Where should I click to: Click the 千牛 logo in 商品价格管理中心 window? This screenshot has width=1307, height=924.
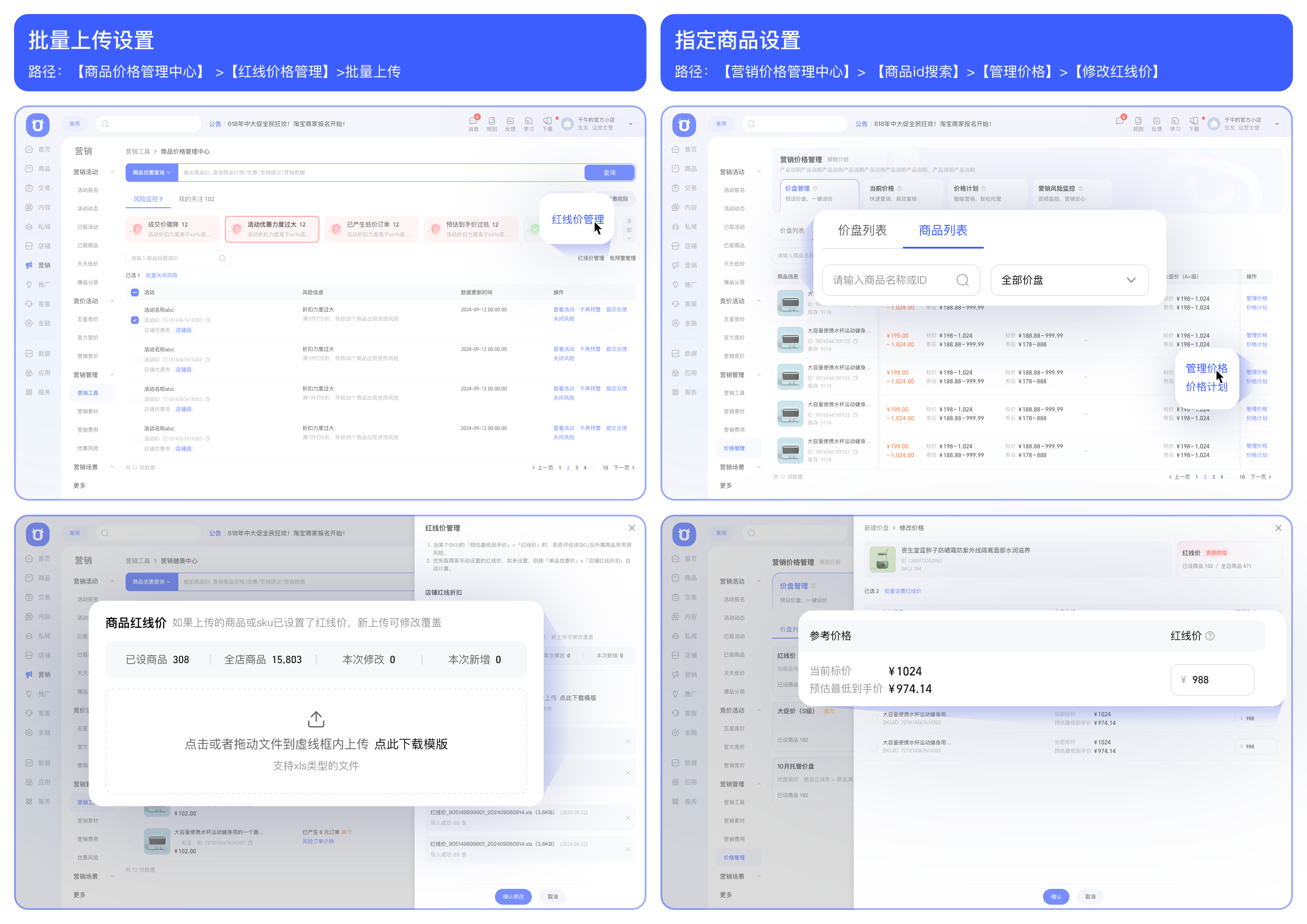[x=38, y=125]
